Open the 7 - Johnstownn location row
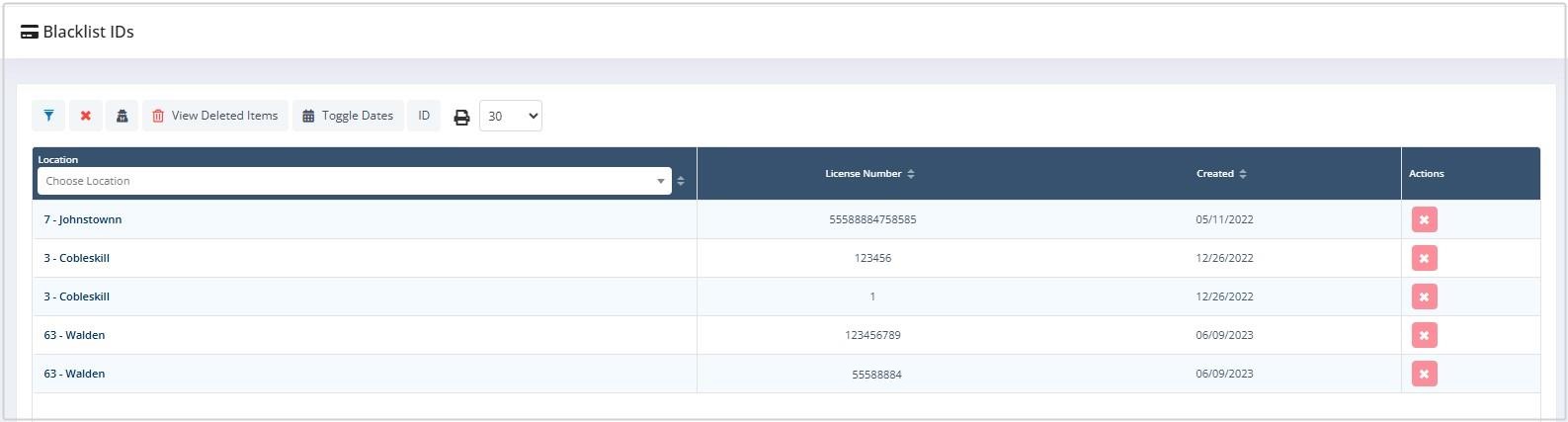This screenshot has width=1568, height=422. 83,219
